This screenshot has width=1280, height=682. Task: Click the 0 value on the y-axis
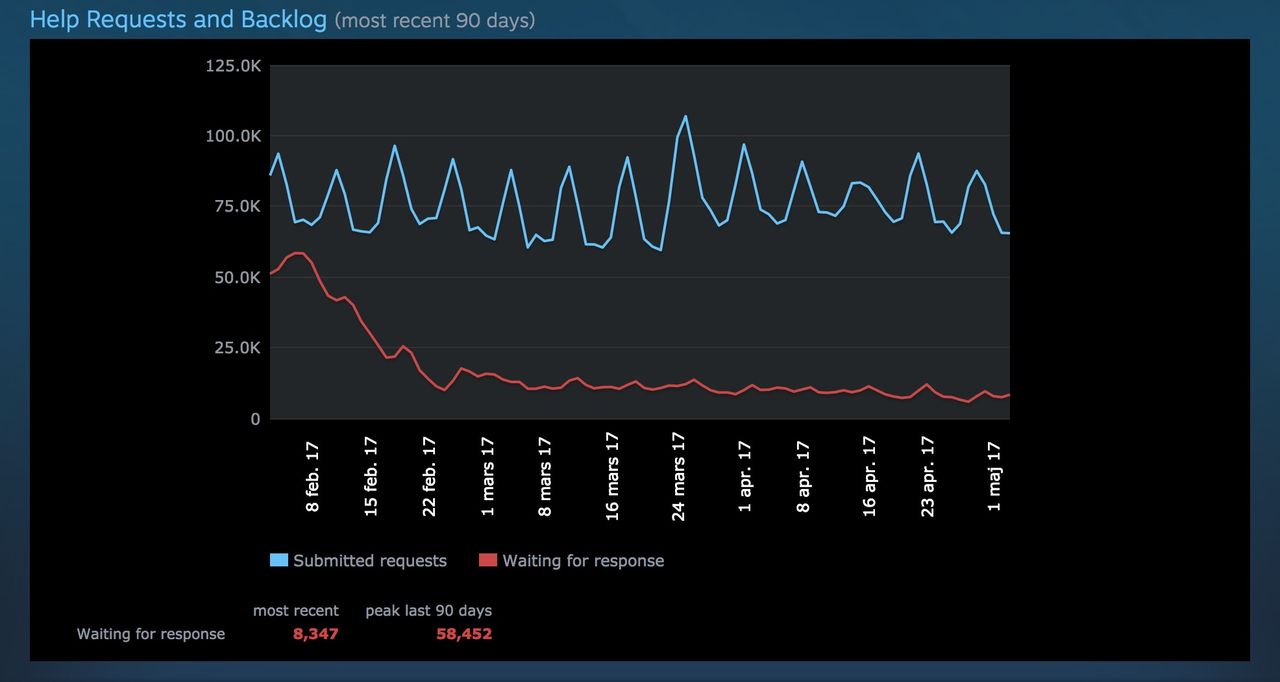point(254,419)
